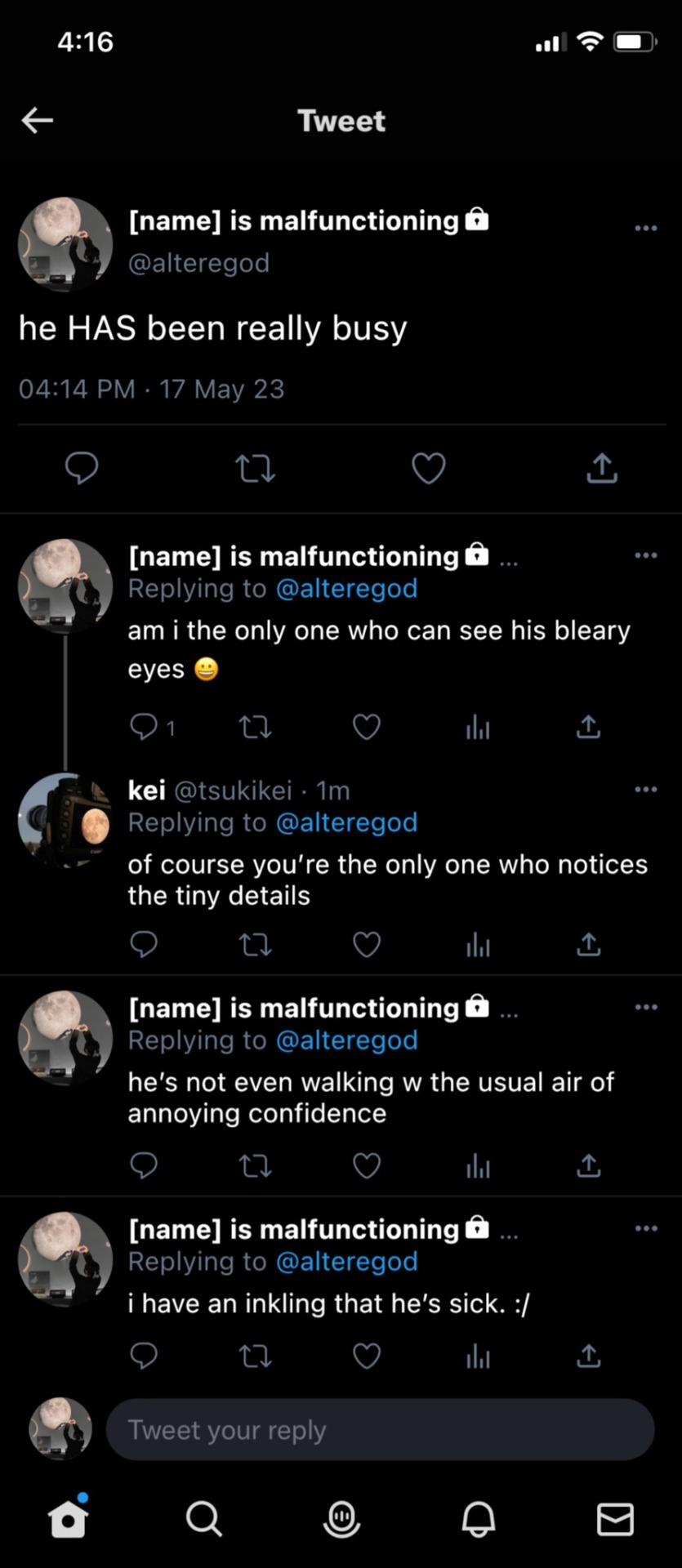Like kei's reply about tiny details
682x1568 pixels.
(x=367, y=945)
